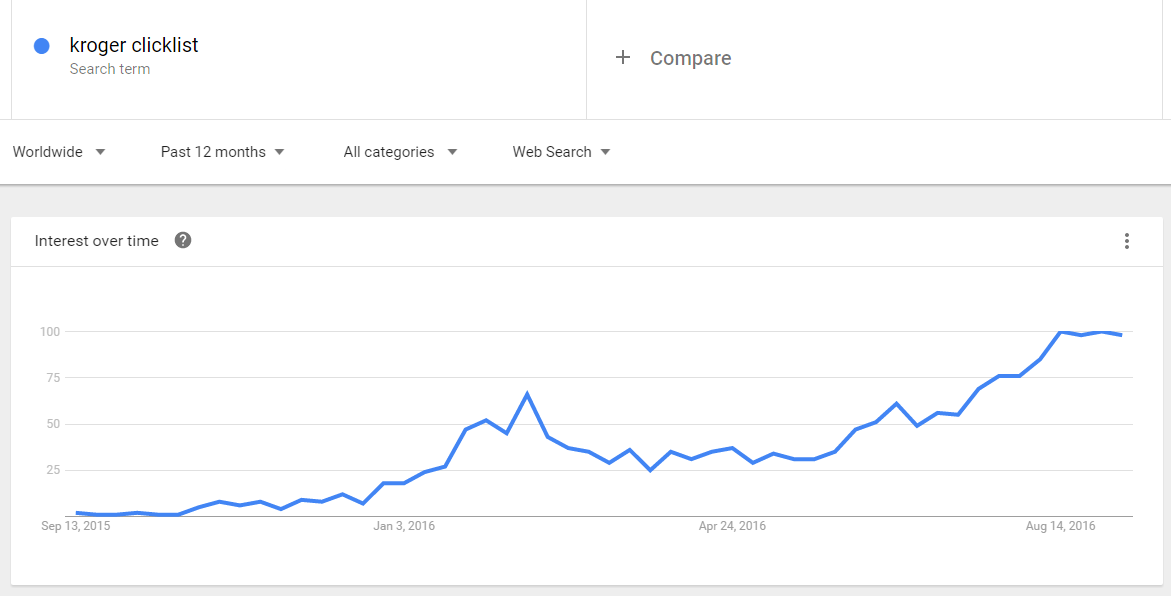Click the Aug 14, 2016 axis label

(x=1061, y=526)
